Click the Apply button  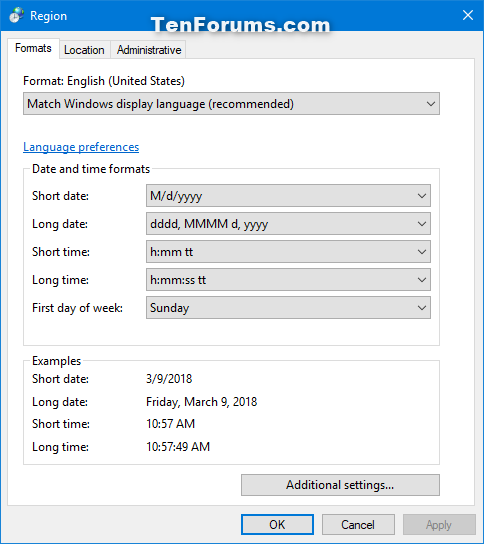pyautogui.click(x=439, y=525)
